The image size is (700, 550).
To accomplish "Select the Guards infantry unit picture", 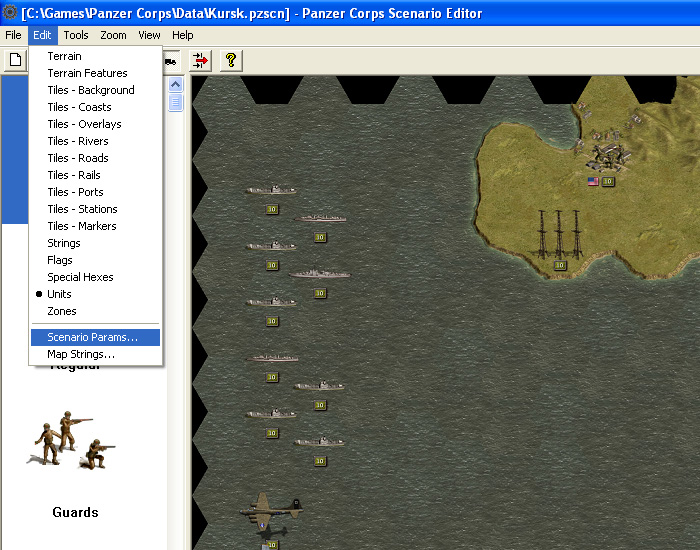I will pyautogui.click(x=71, y=440).
